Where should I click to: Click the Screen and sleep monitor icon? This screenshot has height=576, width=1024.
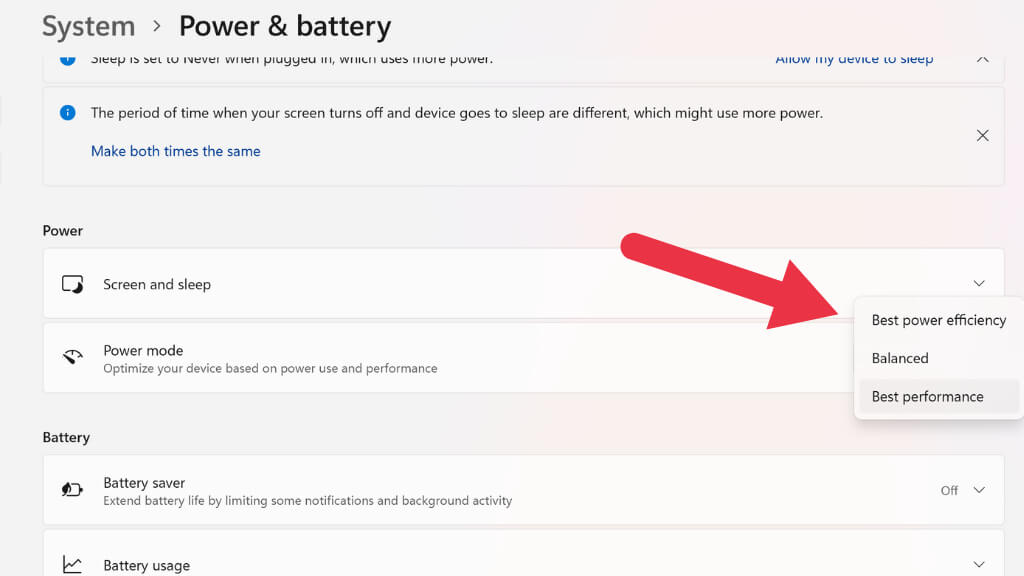[x=72, y=284]
